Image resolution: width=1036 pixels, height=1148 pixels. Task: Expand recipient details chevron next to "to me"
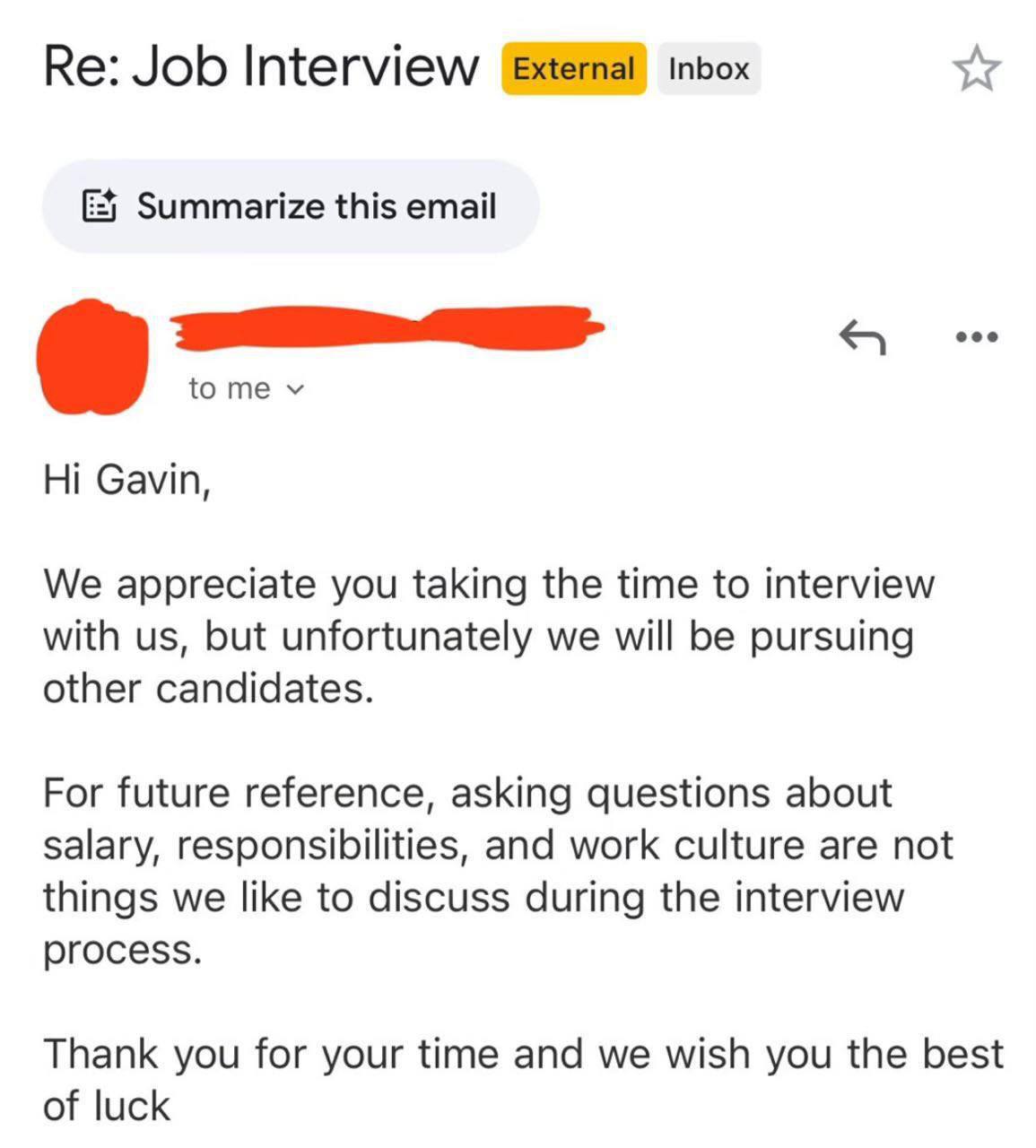(x=294, y=389)
